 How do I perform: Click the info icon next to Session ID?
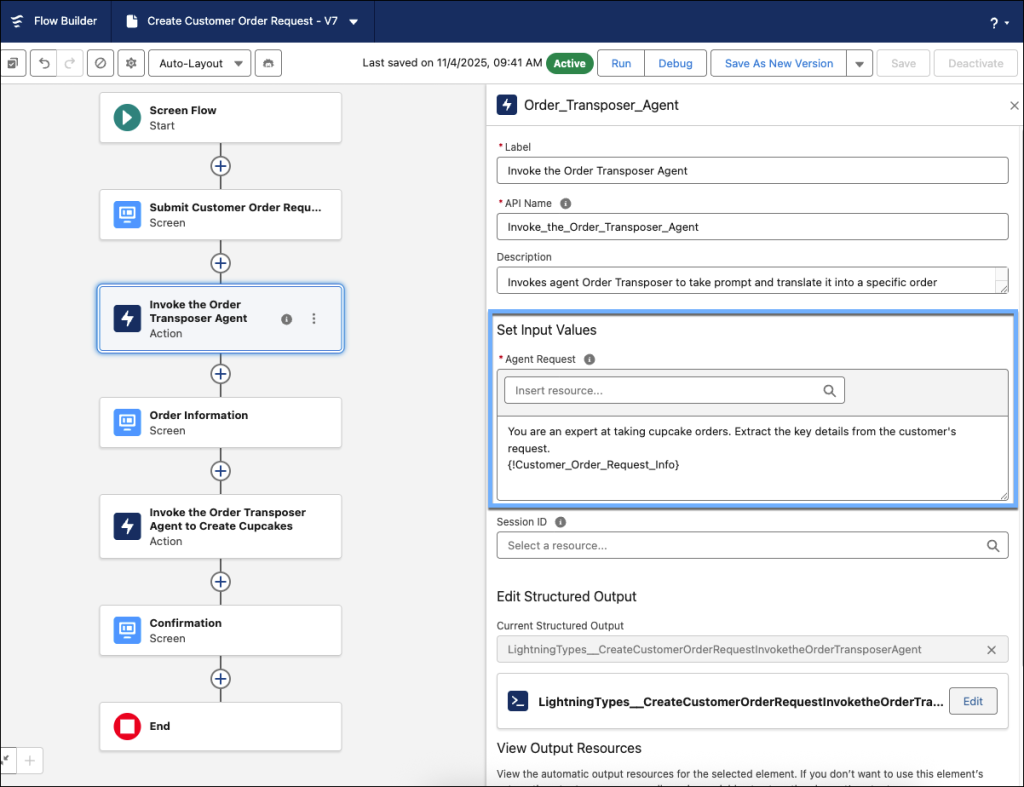tap(560, 522)
